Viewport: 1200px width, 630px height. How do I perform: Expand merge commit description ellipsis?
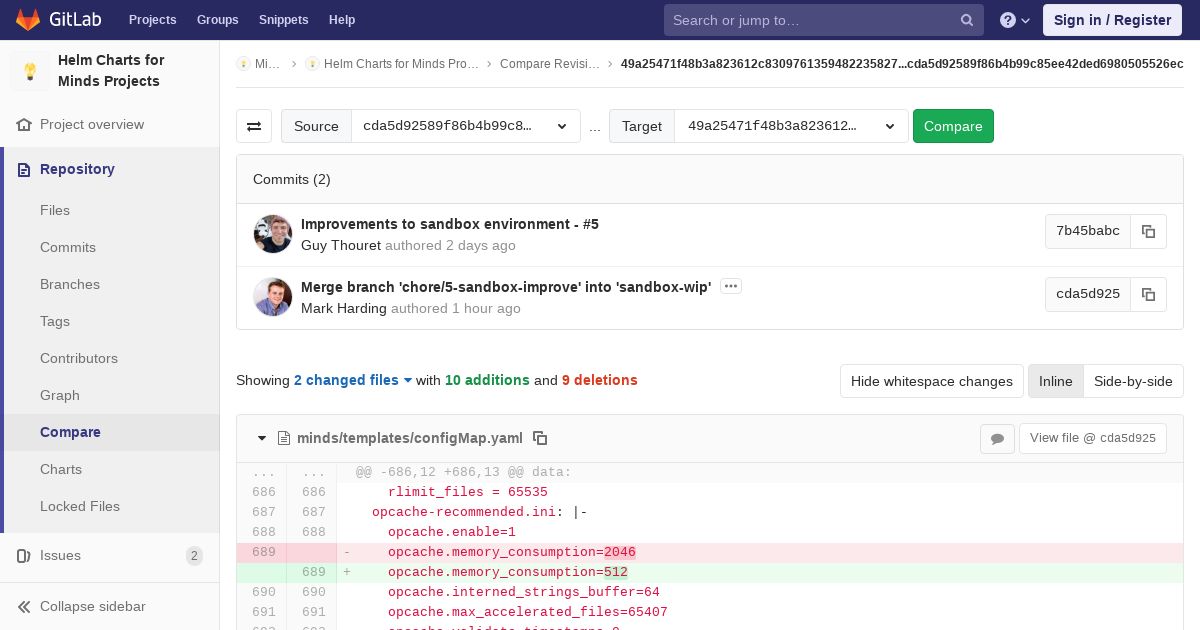point(731,286)
